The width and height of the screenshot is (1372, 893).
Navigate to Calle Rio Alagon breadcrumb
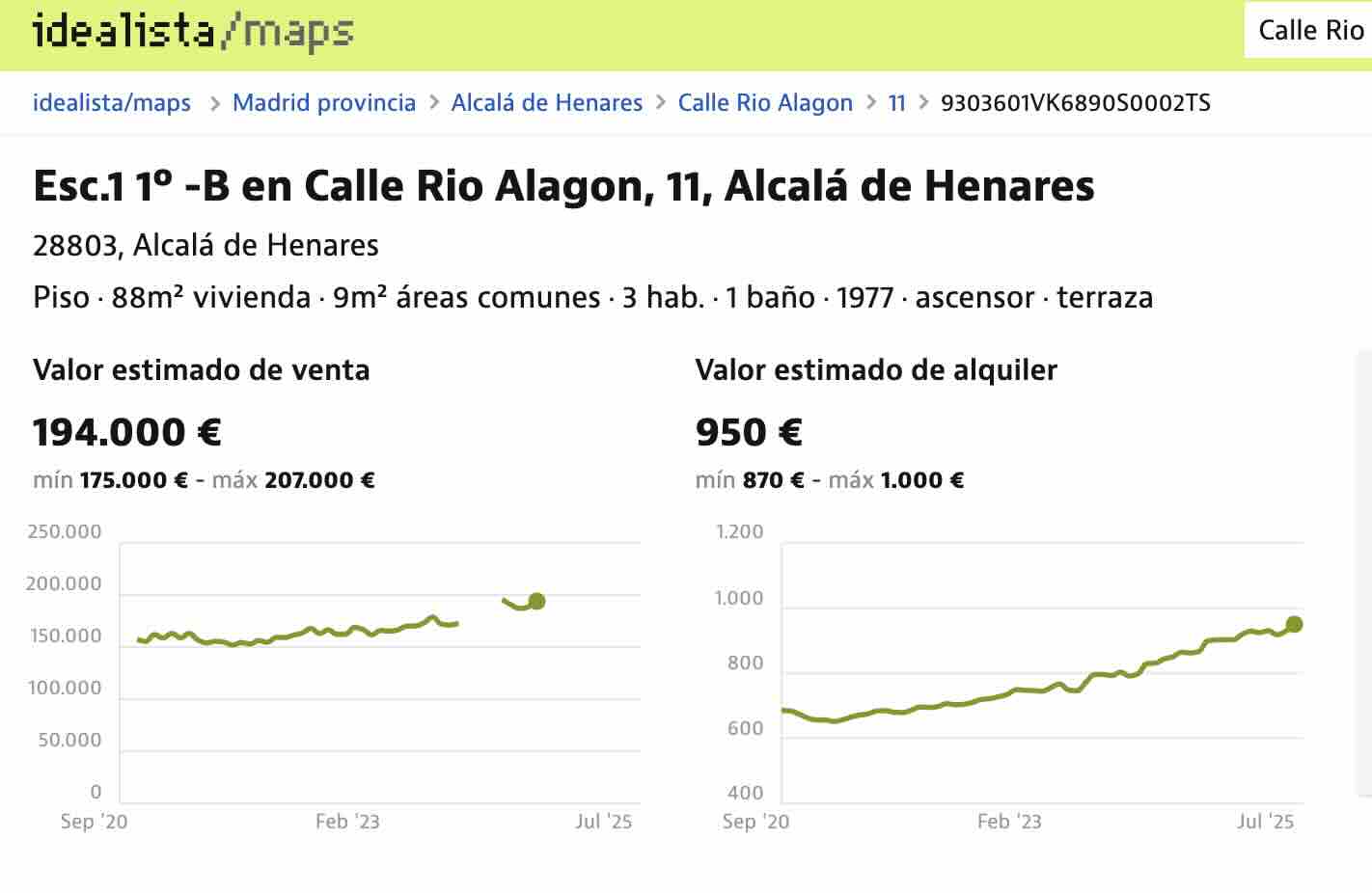tap(765, 103)
